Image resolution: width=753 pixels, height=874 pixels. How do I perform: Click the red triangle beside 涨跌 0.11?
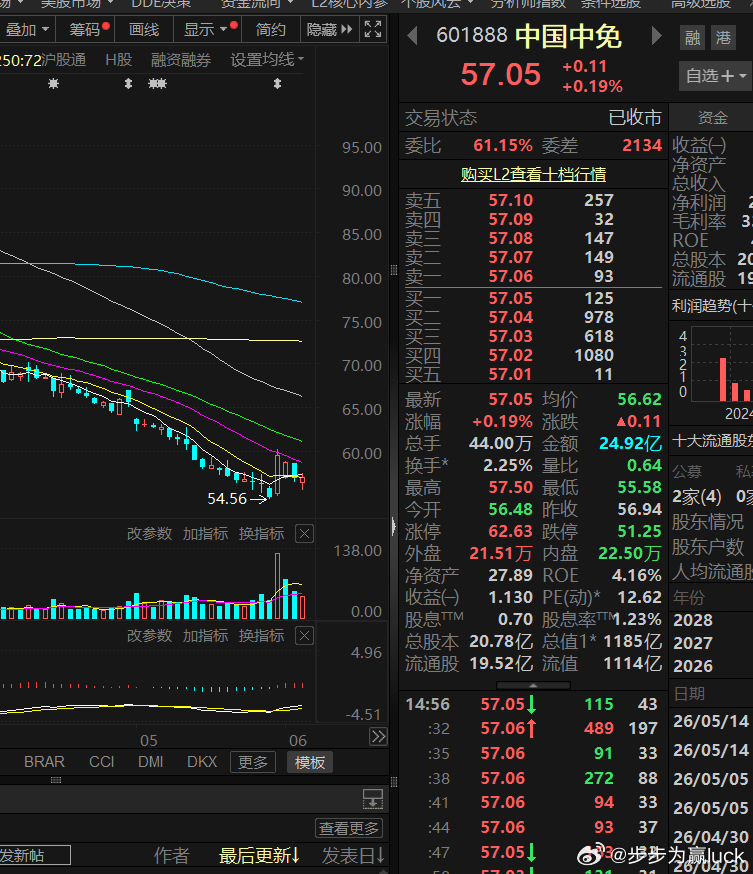tap(621, 422)
